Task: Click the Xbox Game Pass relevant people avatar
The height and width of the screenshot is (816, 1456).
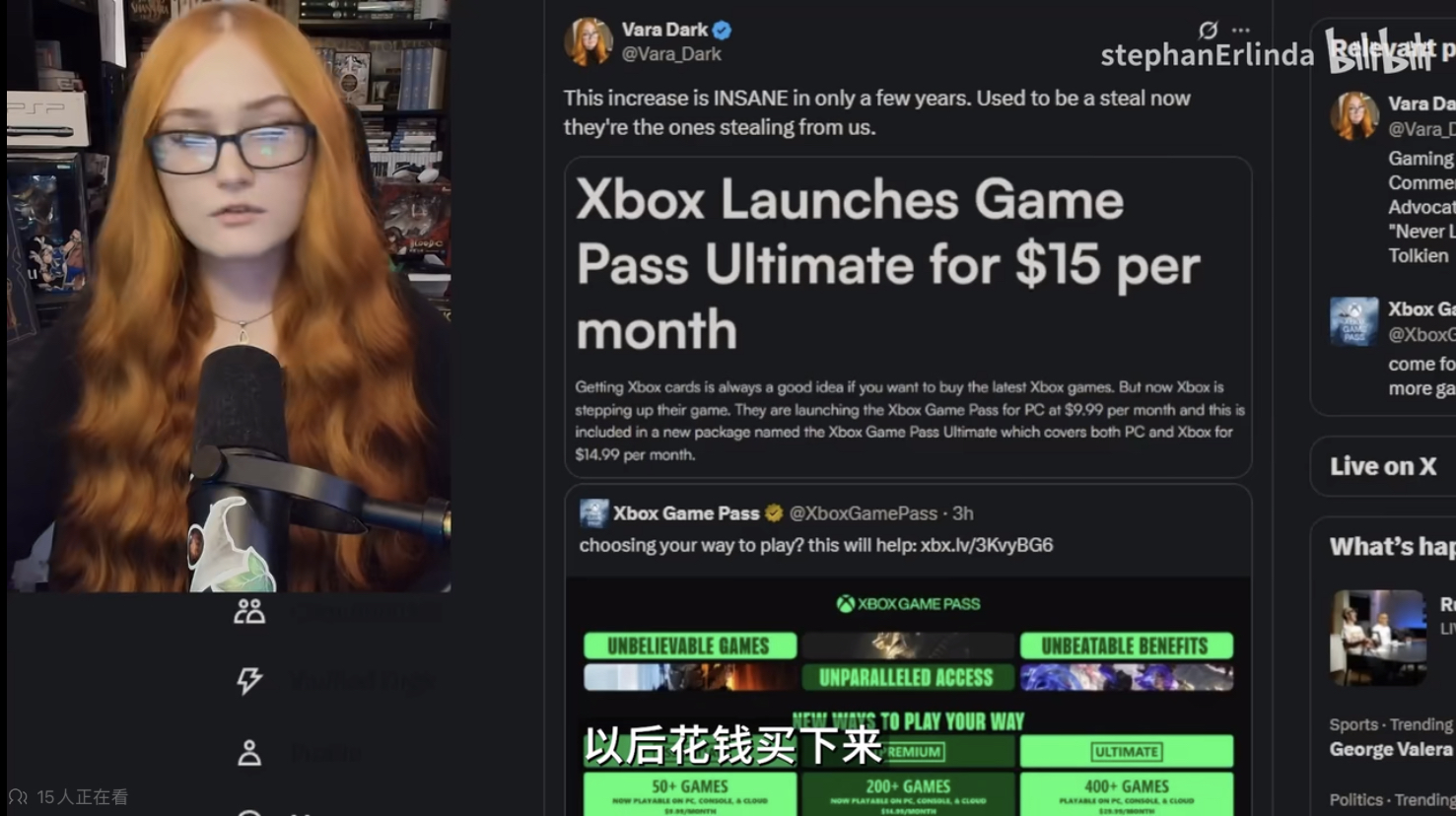Action: (x=1354, y=321)
